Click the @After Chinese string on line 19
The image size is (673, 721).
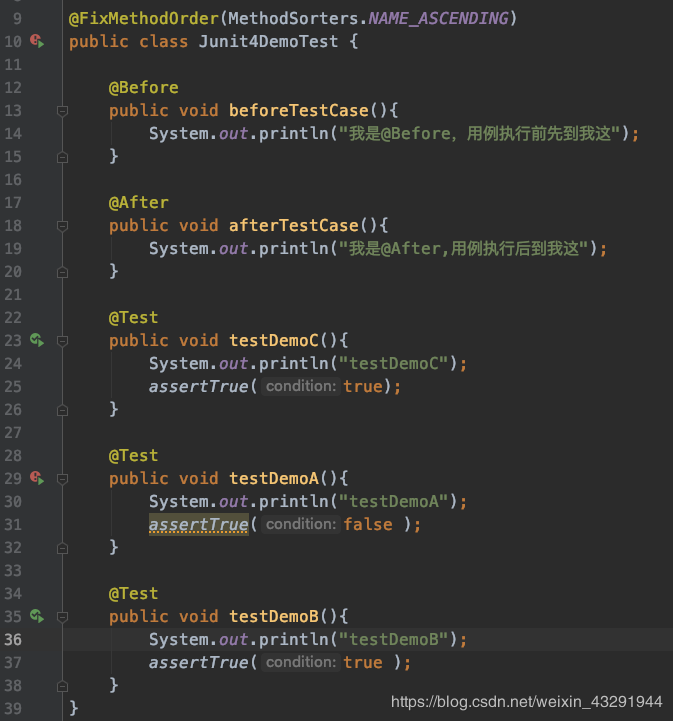pyautogui.click(x=463, y=248)
